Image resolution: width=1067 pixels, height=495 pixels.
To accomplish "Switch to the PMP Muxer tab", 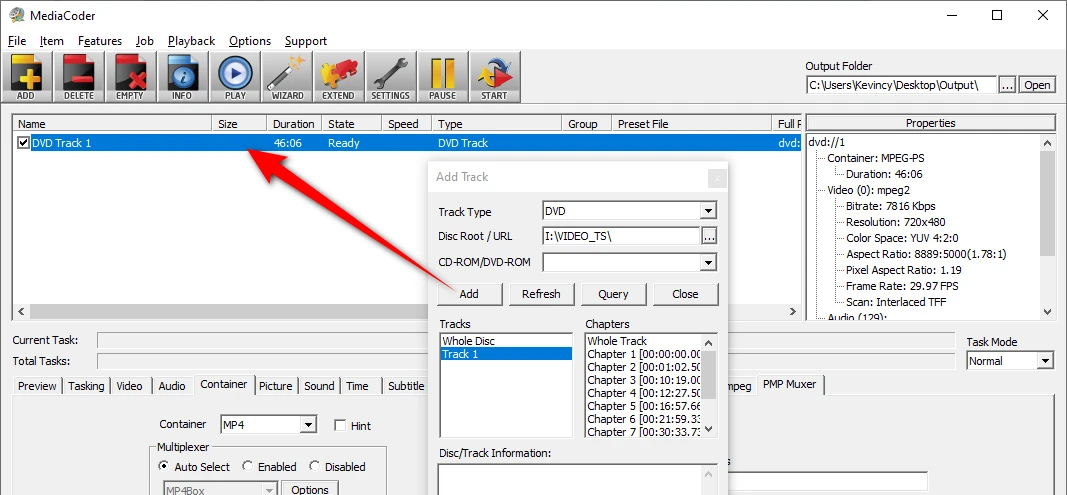I will [791, 385].
